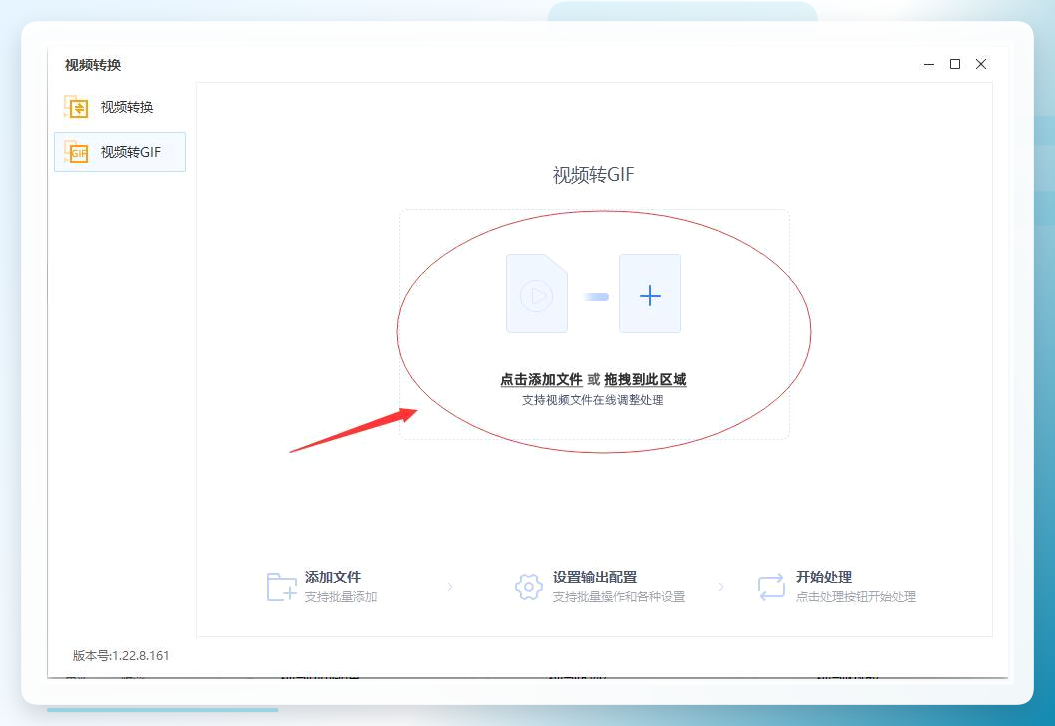Select the 视频转GIF sidebar item
Image resolution: width=1055 pixels, height=726 pixels.
pos(120,152)
